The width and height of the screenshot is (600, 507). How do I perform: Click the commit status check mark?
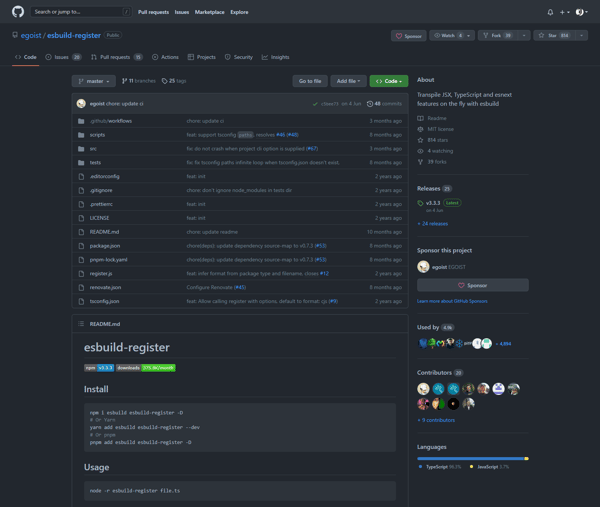click(315, 104)
